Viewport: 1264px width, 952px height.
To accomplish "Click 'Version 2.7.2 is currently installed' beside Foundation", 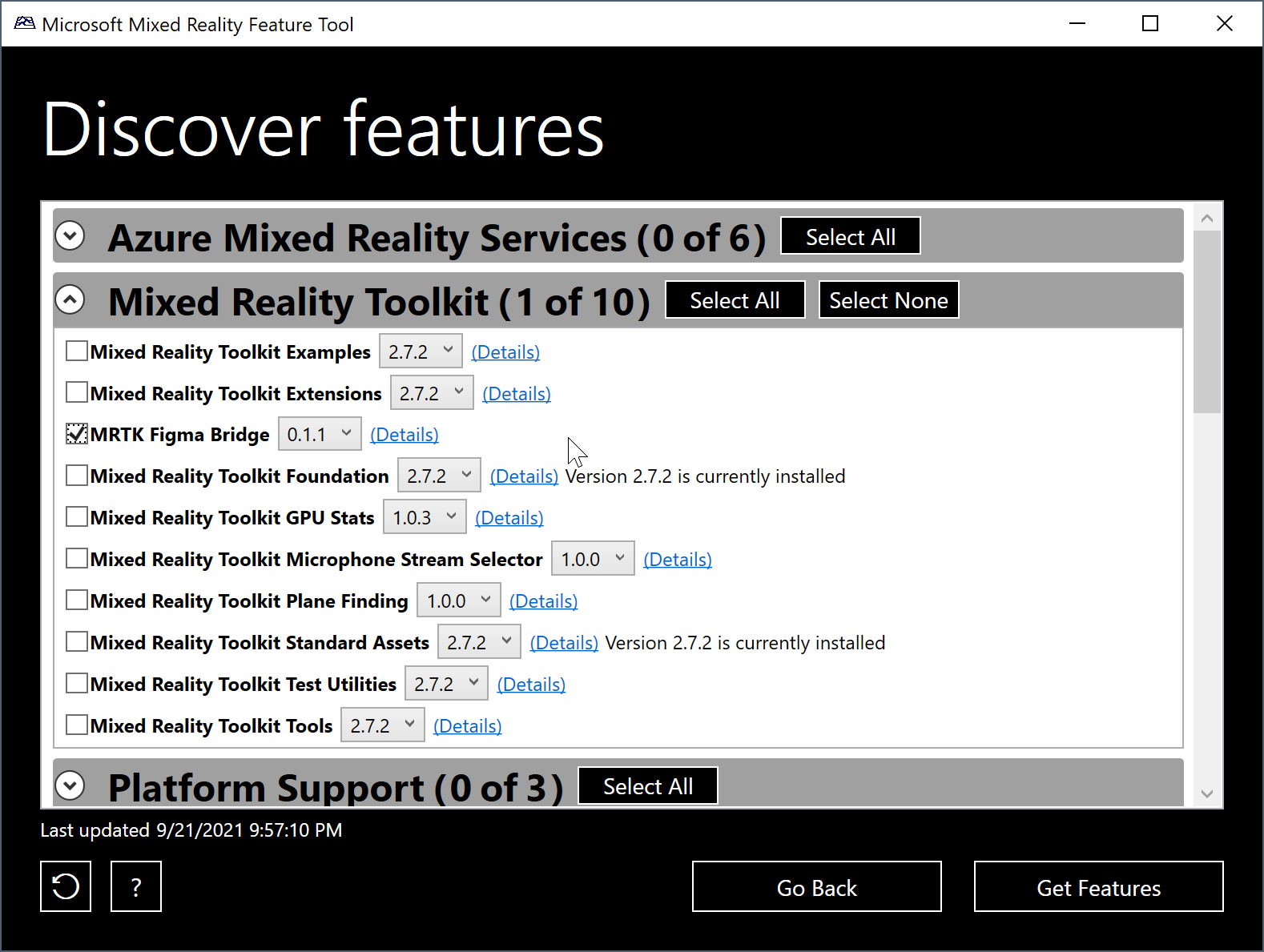I will [x=706, y=476].
